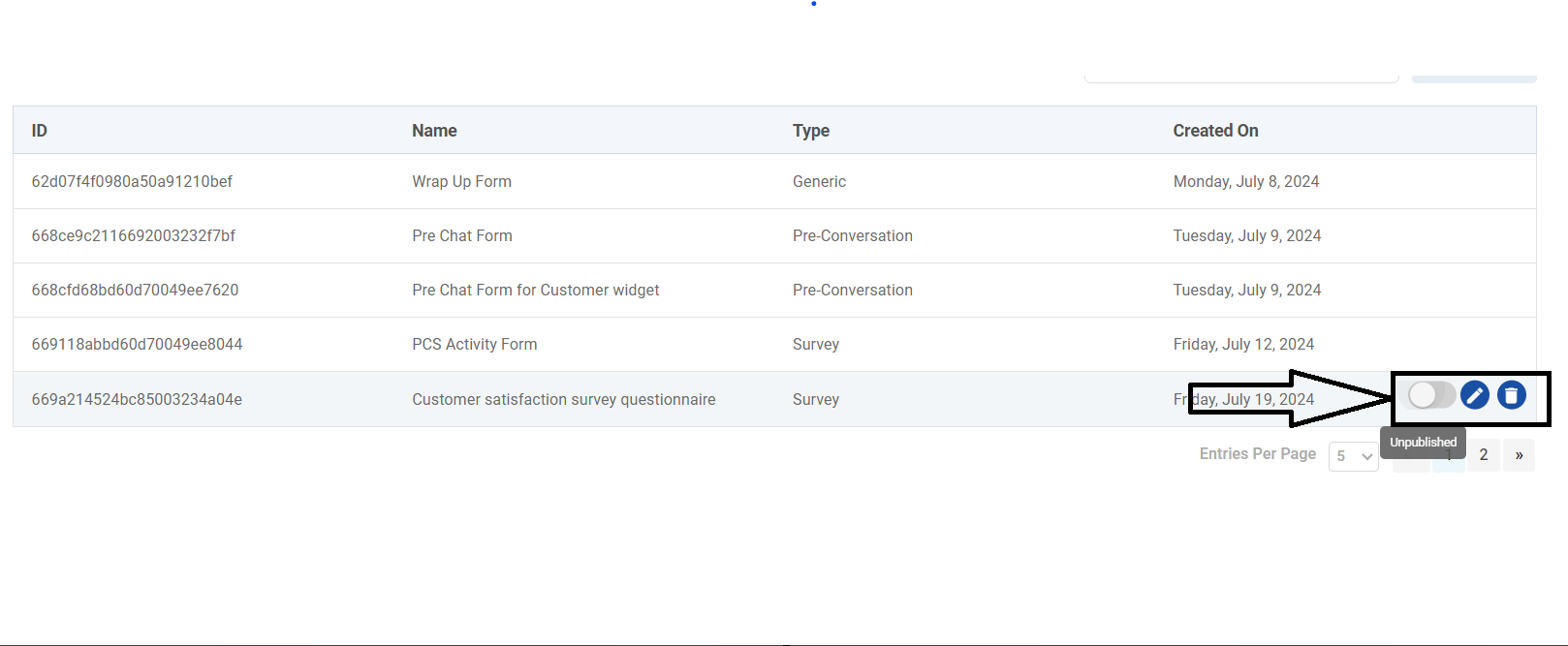This screenshot has width=1568, height=646.
Task: Click the Generic type cell
Action: pos(819,182)
